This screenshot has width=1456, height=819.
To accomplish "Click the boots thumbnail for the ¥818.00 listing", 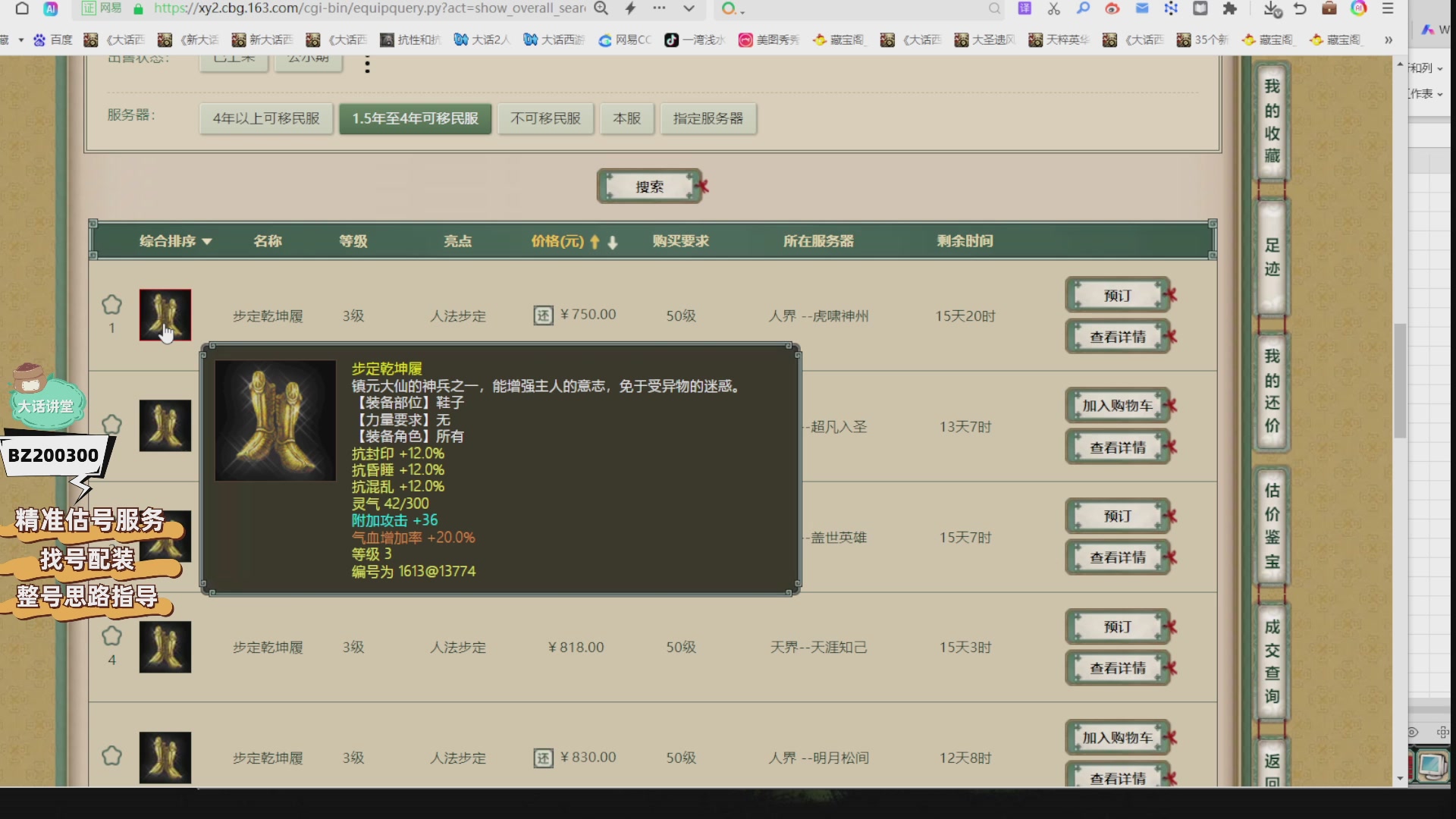I will pos(165,647).
